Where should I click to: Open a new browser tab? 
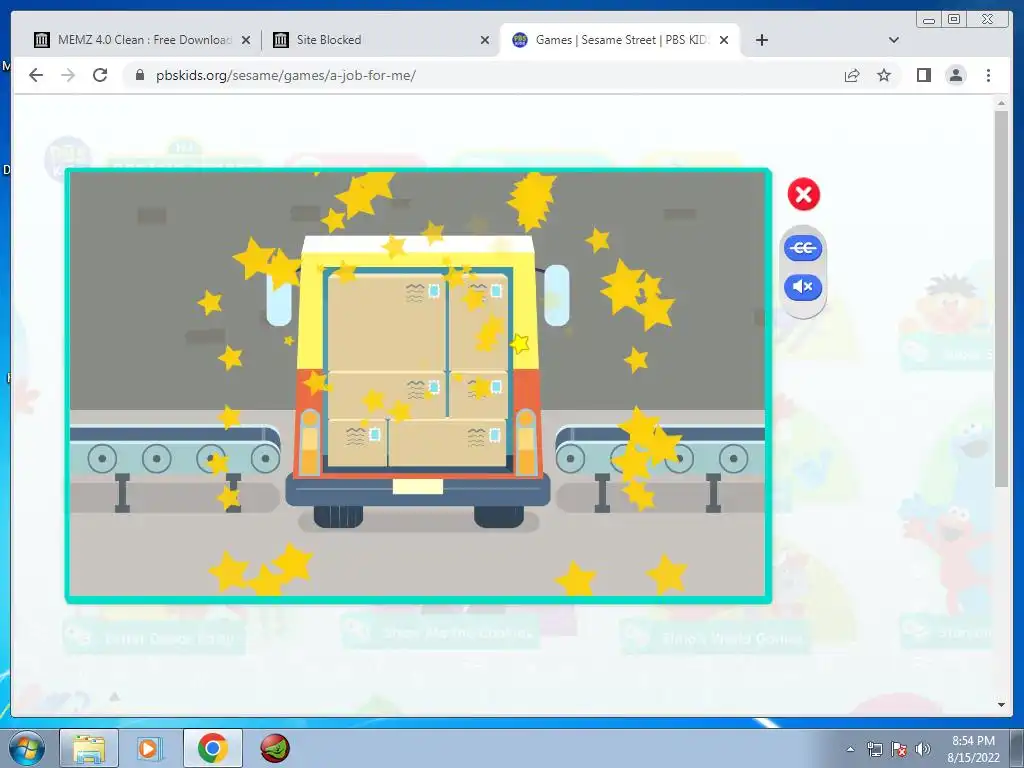point(761,40)
